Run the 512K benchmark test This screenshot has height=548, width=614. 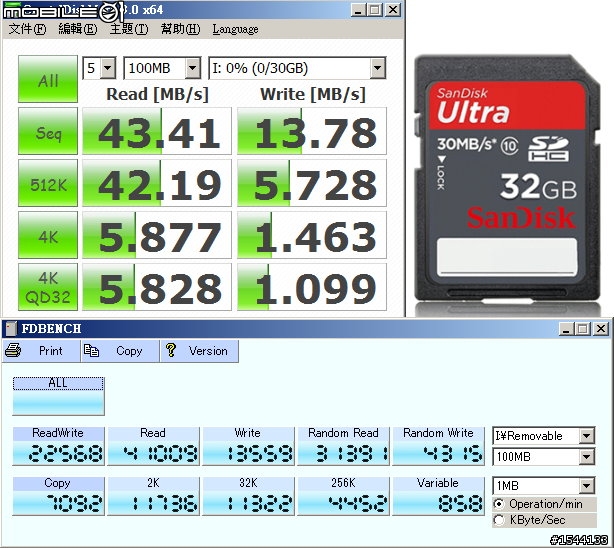[48, 183]
